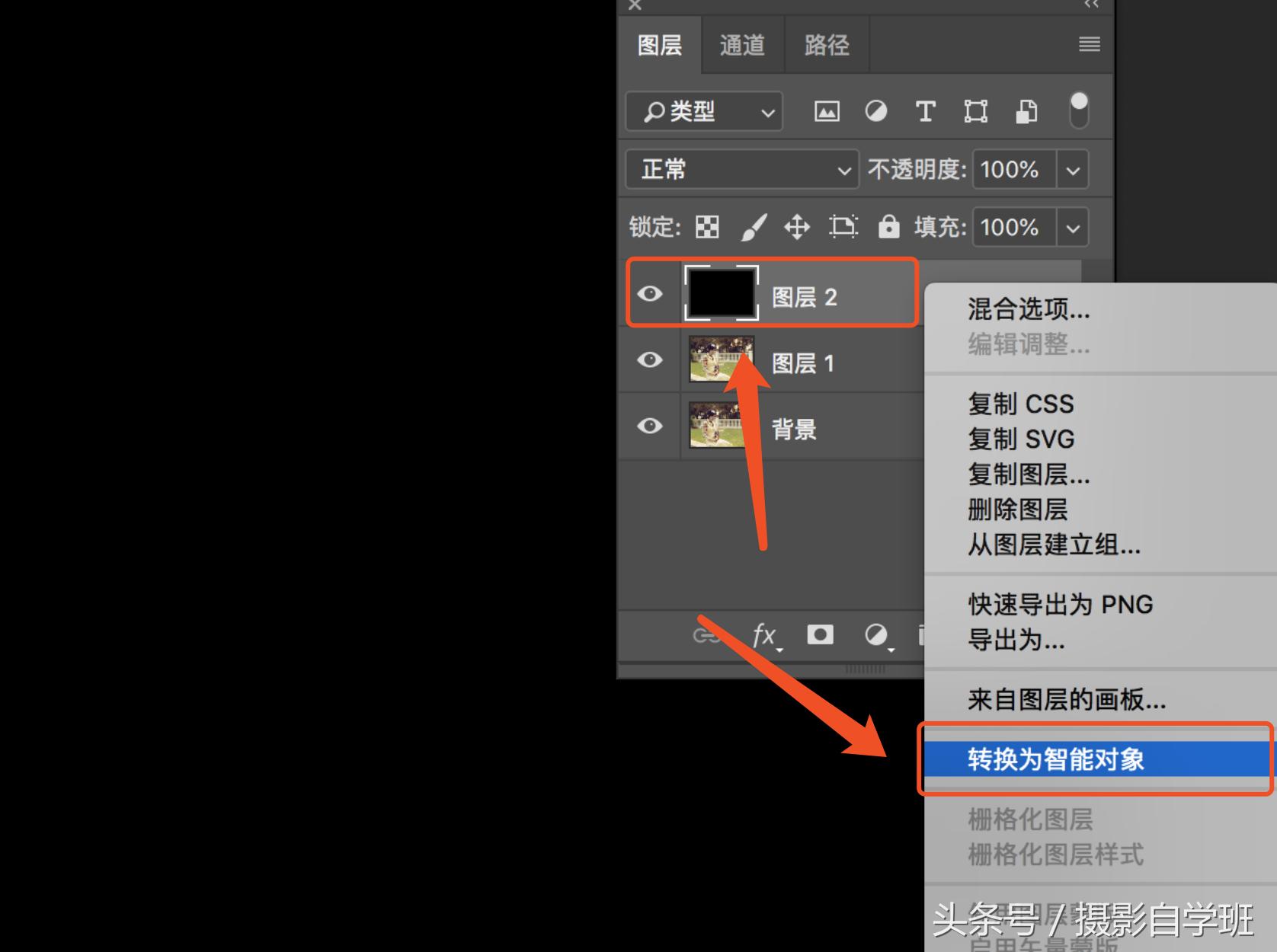Open the 不透明度 percentage dropdown
This screenshot has height=952, width=1277.
tap(1072, 169)
